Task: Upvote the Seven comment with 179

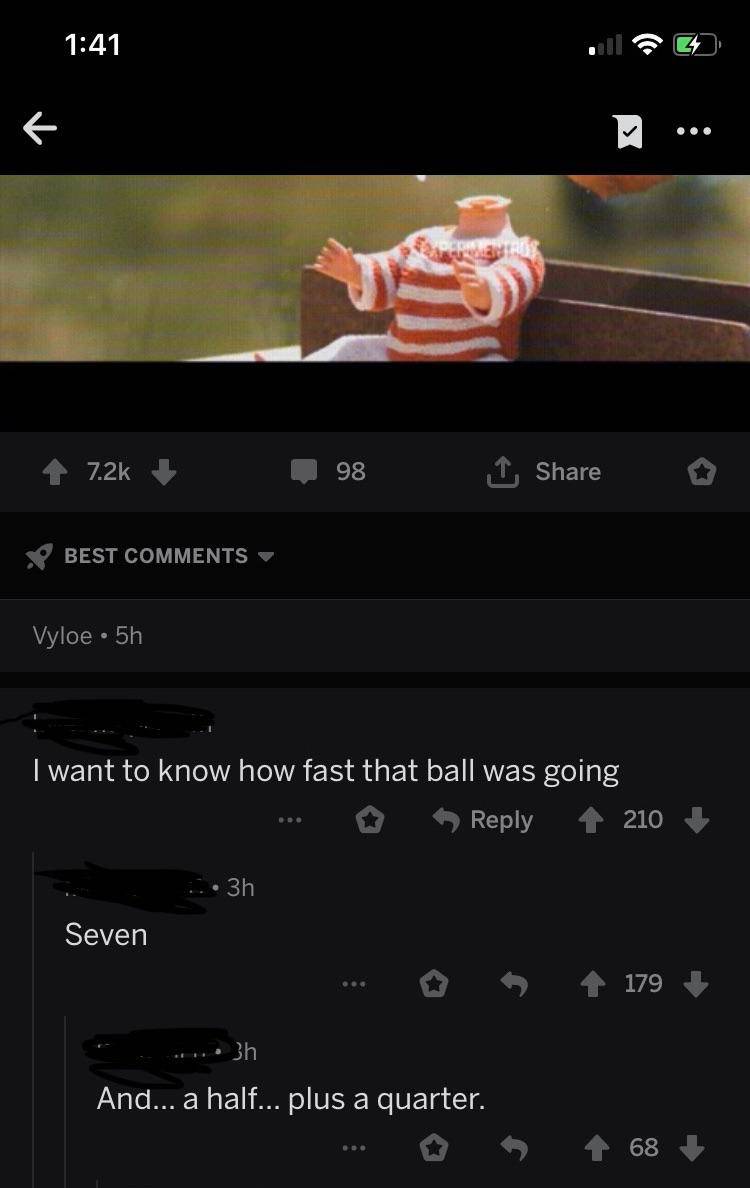Action: [592, 984]
